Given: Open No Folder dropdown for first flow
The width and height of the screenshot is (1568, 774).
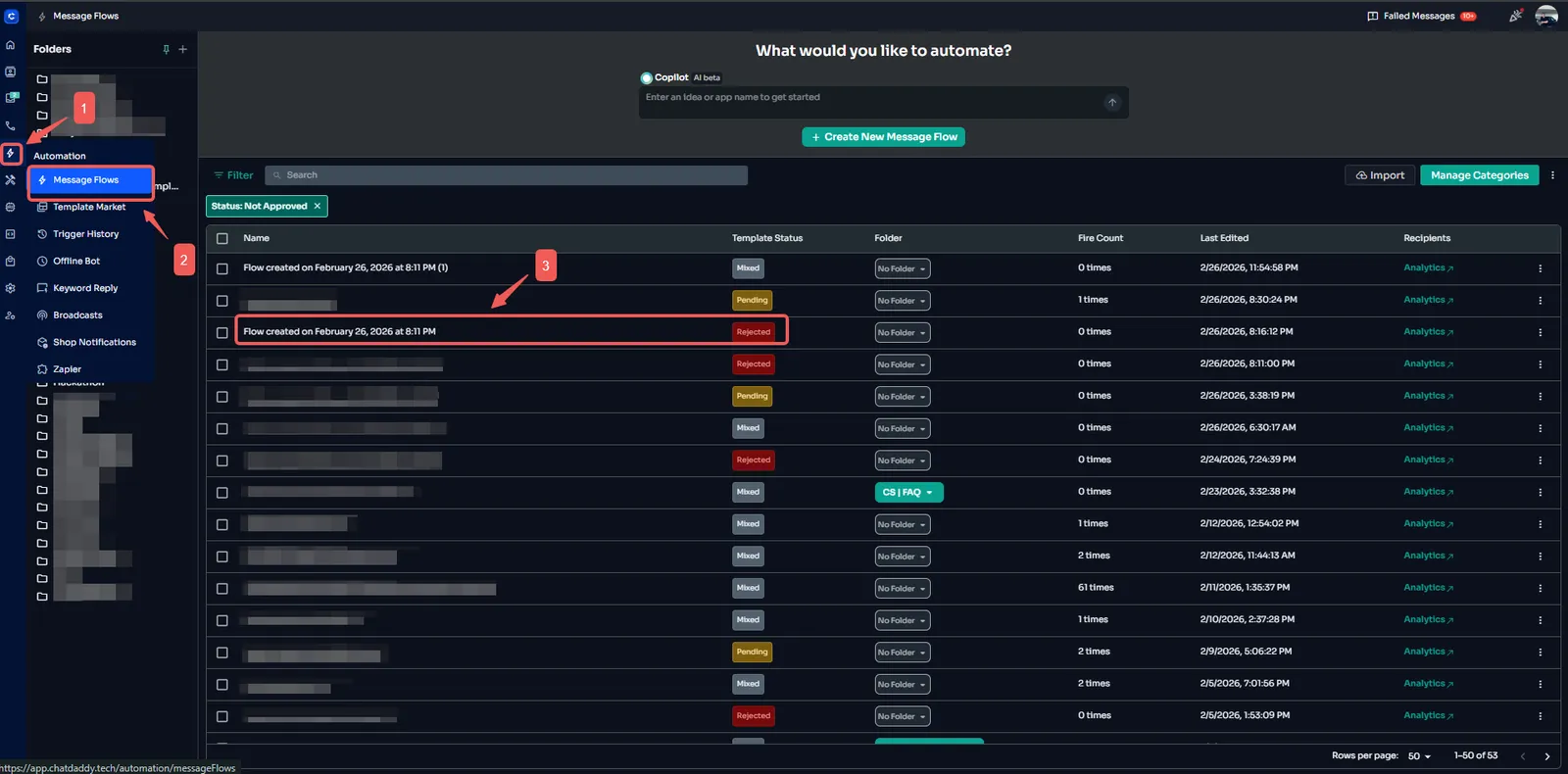Looking at the screenshot, I should coord(902,268).
